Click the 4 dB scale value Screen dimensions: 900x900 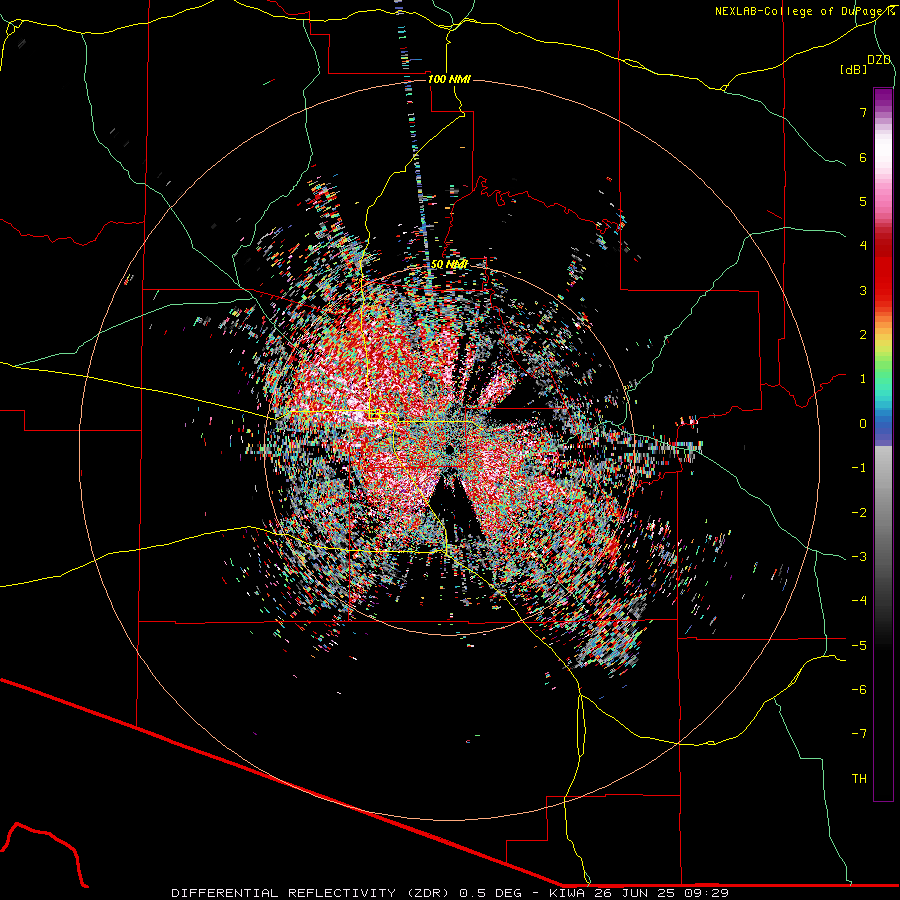[863, 246]
